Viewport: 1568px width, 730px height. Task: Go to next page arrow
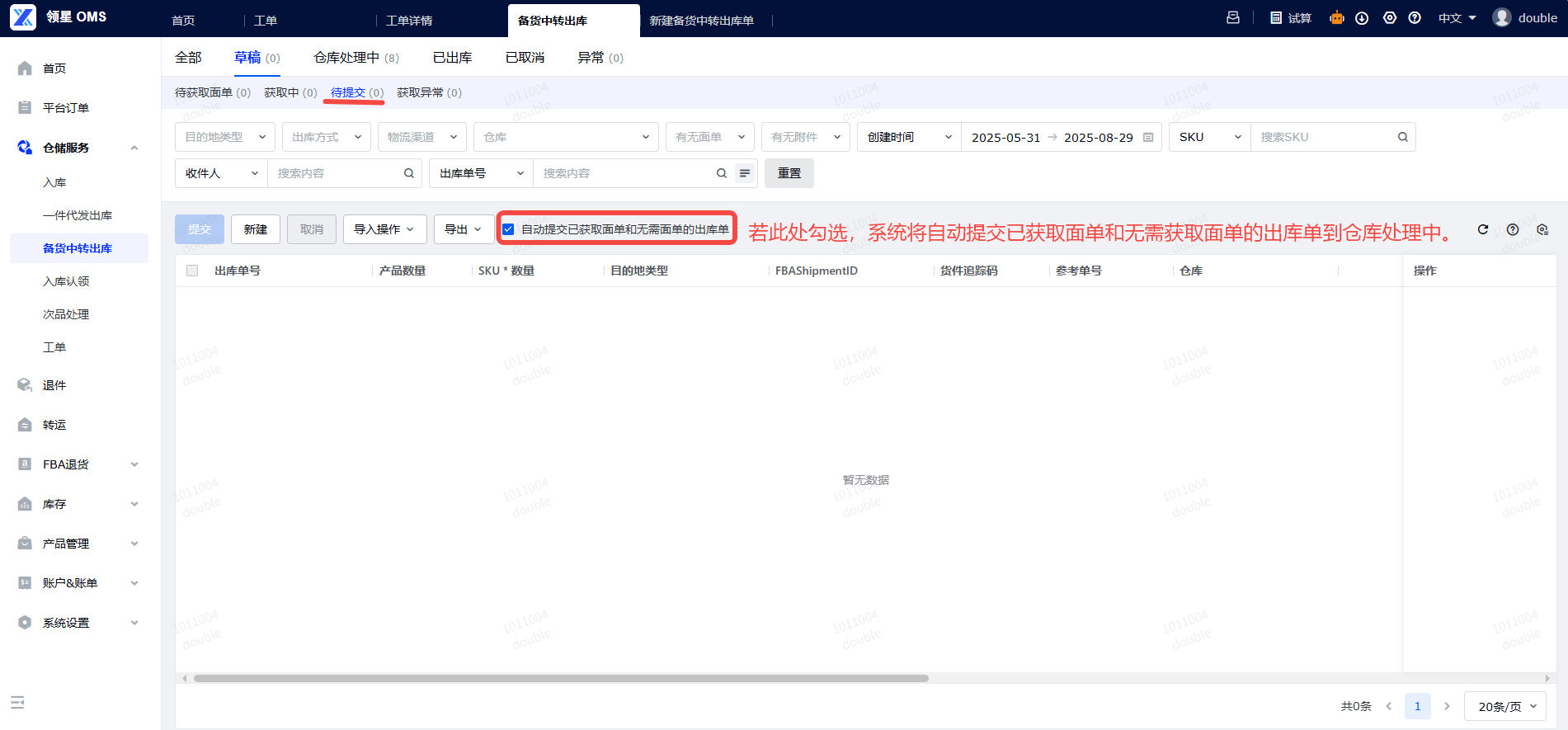coord(1447,706)
